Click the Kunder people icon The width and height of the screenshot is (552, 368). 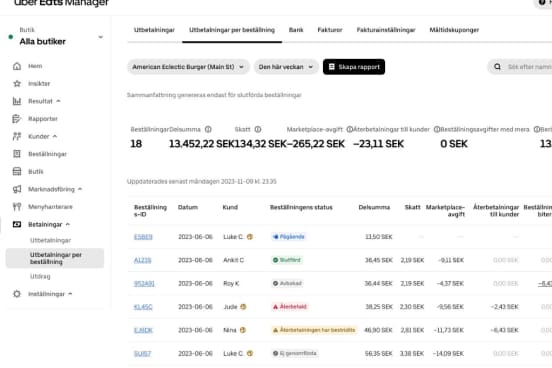[x=17, y=137]
